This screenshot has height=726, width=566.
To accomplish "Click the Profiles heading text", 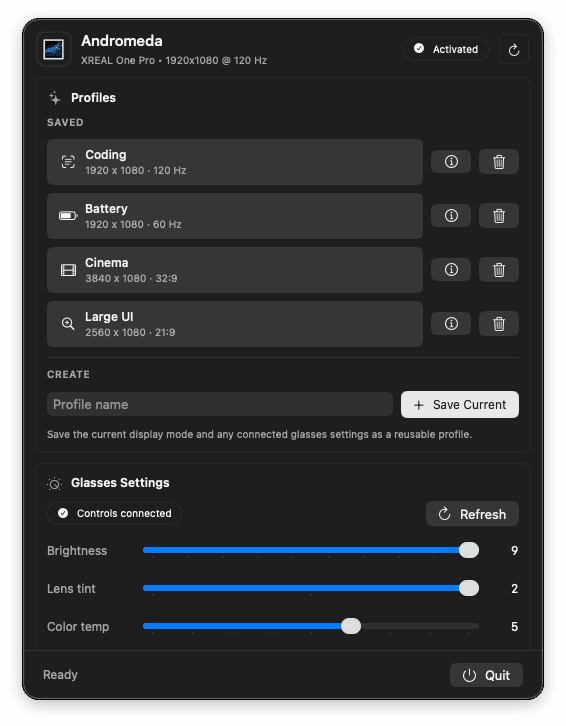I will coord(94,98).
